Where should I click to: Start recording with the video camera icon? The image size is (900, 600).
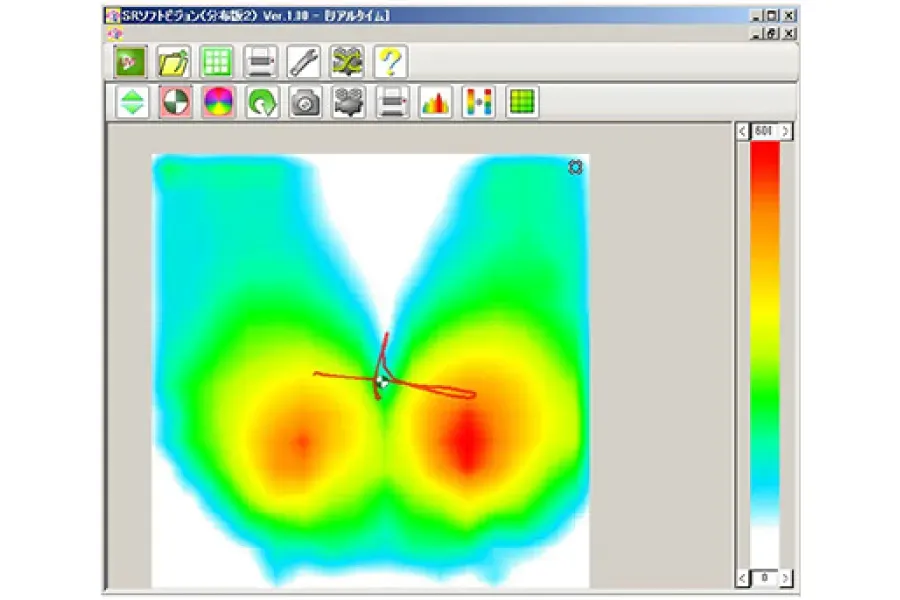[348, 102]
